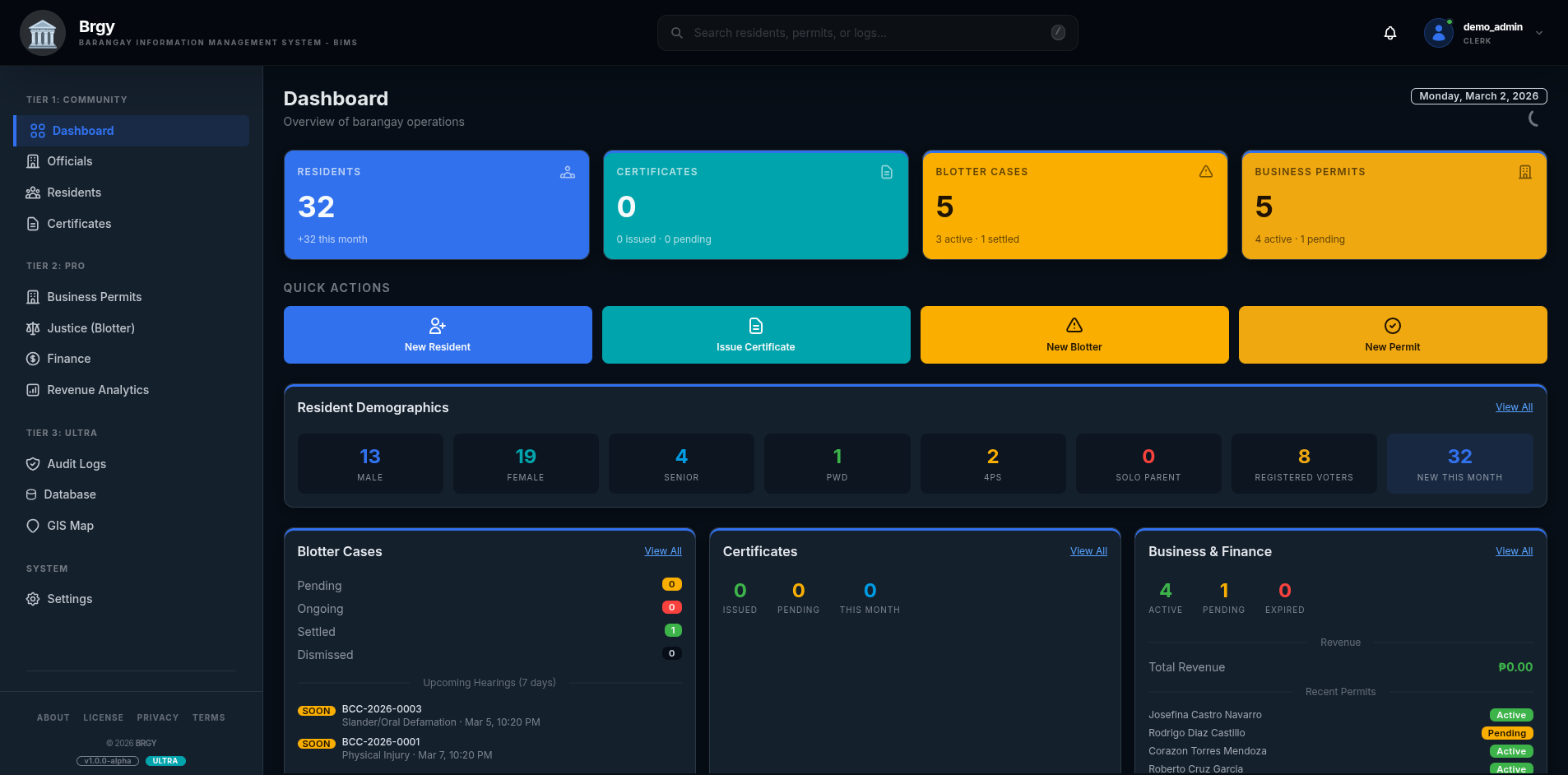Screen dimensions: 1568x775
Task: Open hearing BCC-2026-0001
Action: pyautogui.click(x=489, y=749)
